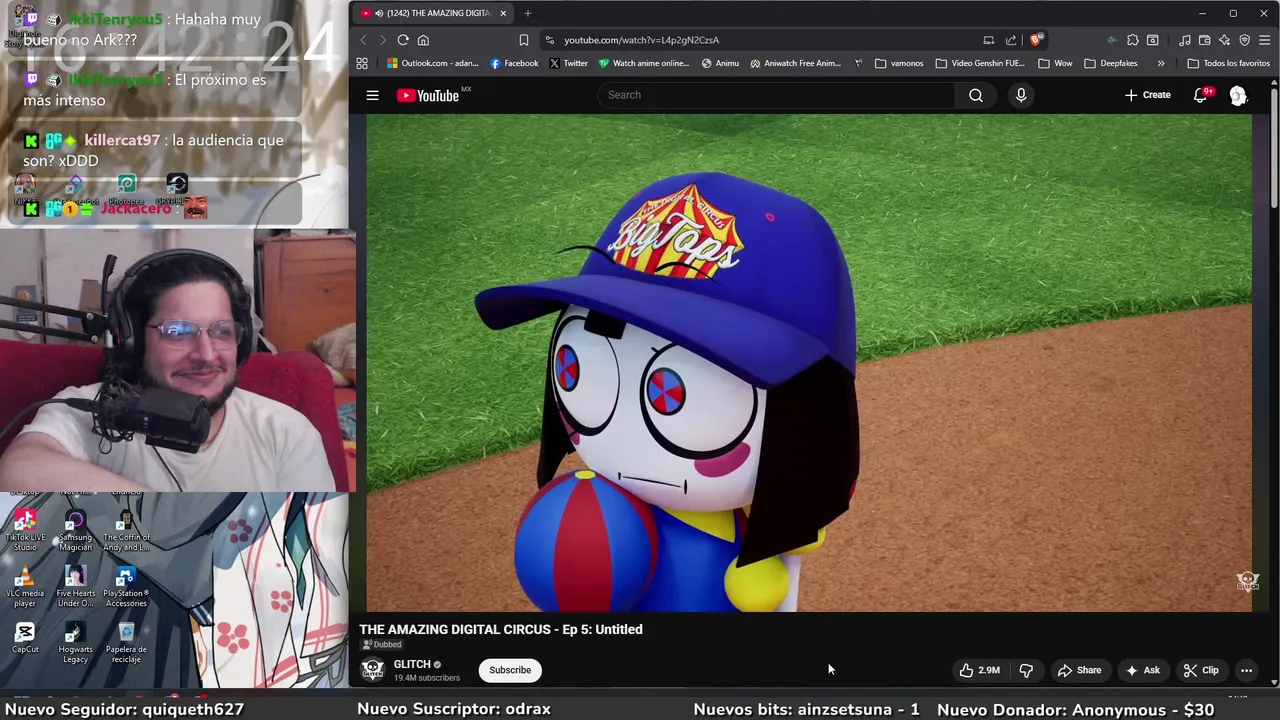
Task: Click the YouTube search input field
Action: click(x=777, y=95)
